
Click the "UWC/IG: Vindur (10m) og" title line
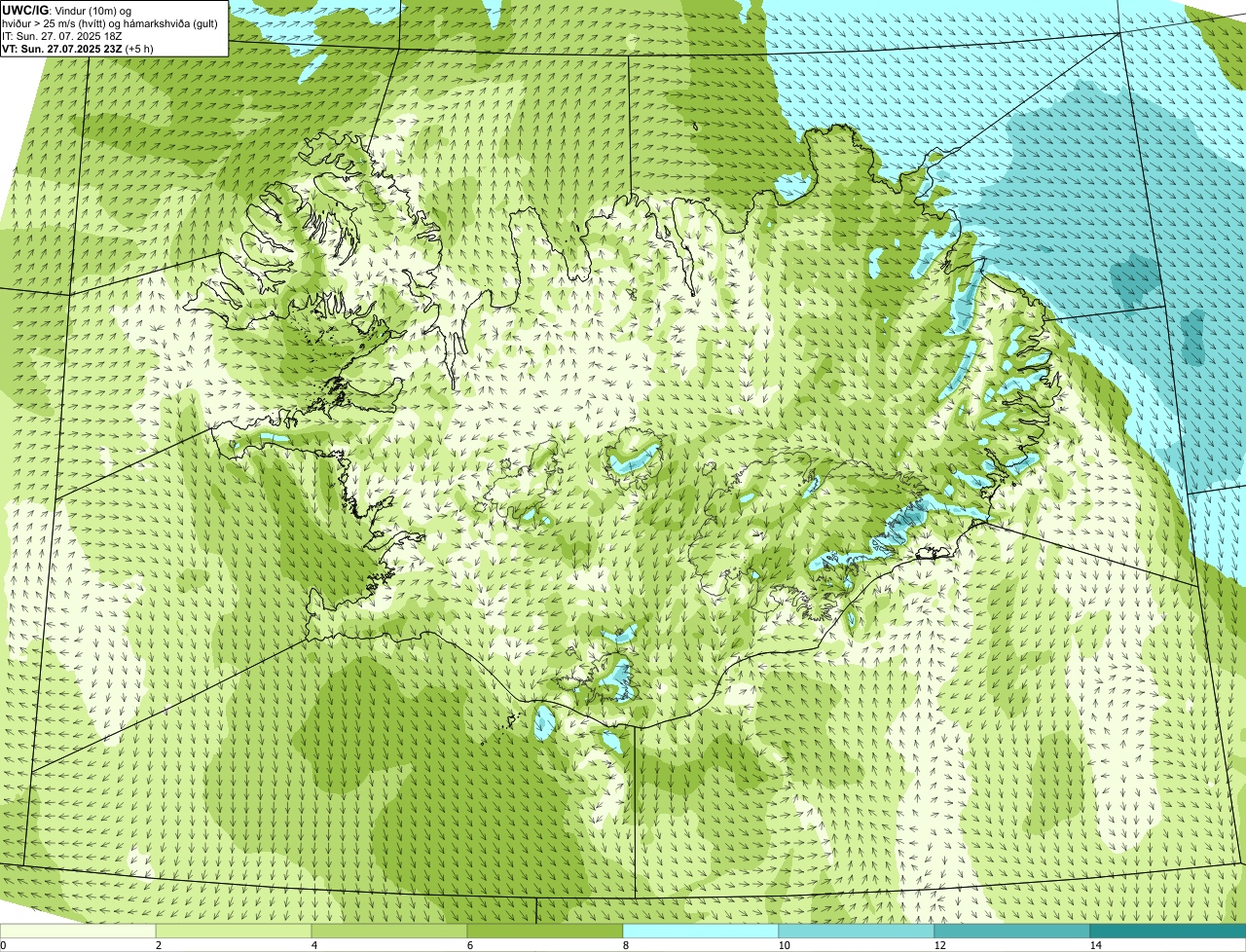point(67,10)
